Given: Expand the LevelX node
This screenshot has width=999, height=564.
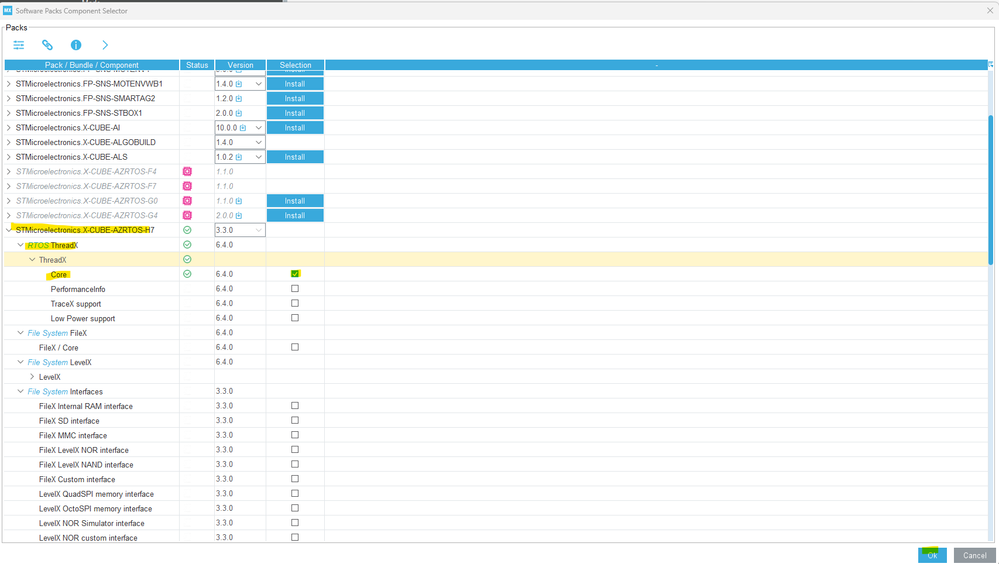Looking at the screenshot, I should pyautogui.click(x=32, y=377).
